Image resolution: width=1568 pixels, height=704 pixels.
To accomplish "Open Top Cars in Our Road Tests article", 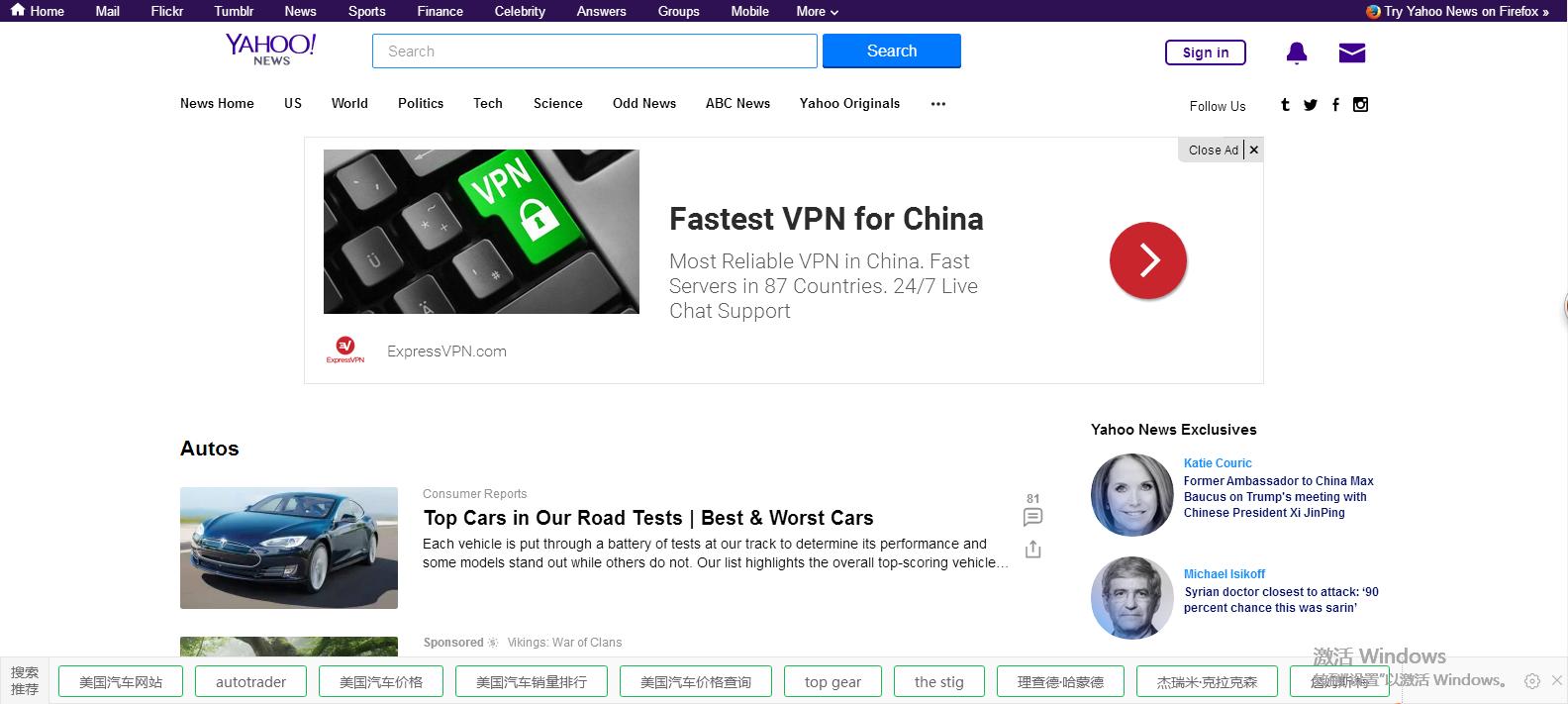I will [x=648, y=518].
